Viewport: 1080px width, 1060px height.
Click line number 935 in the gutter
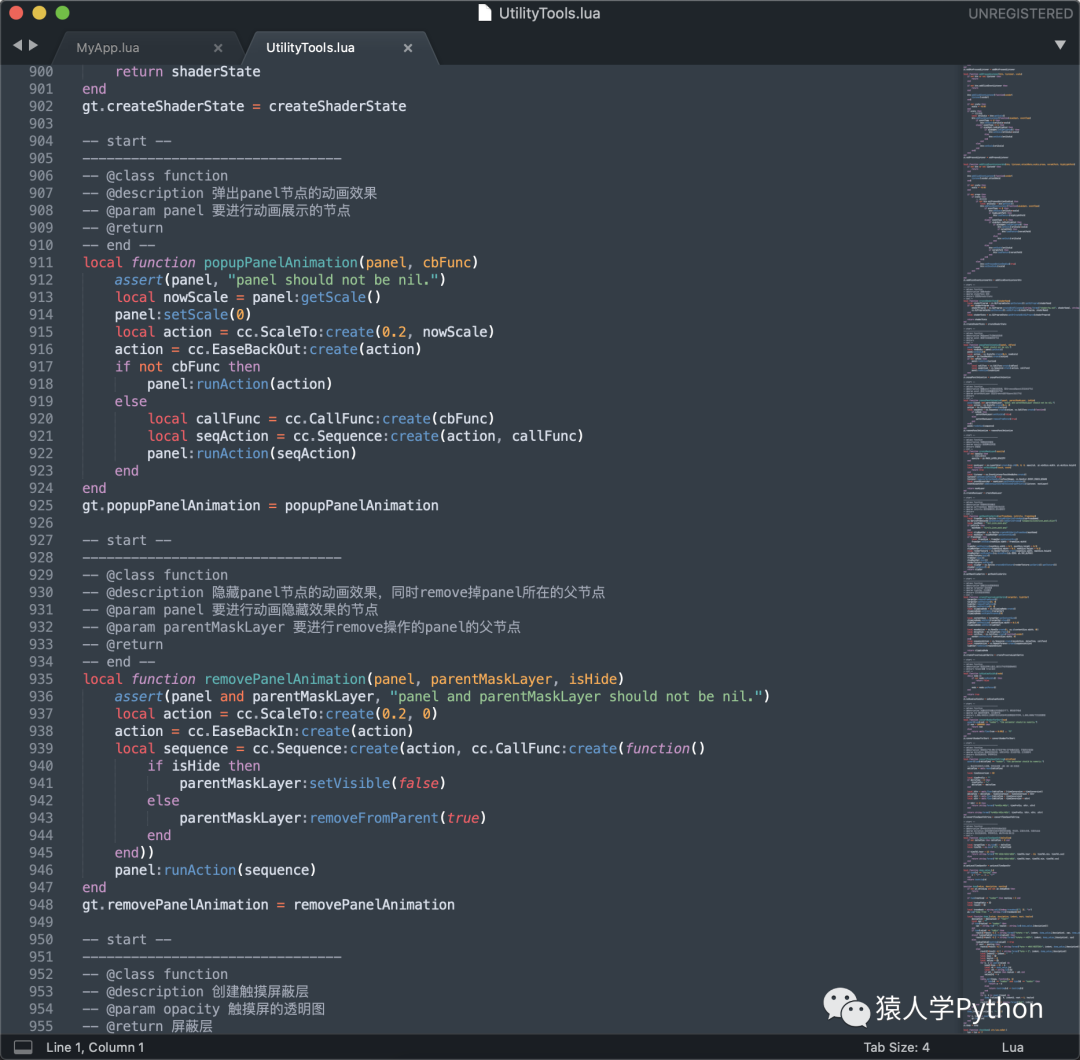click(x=41, y=679)
